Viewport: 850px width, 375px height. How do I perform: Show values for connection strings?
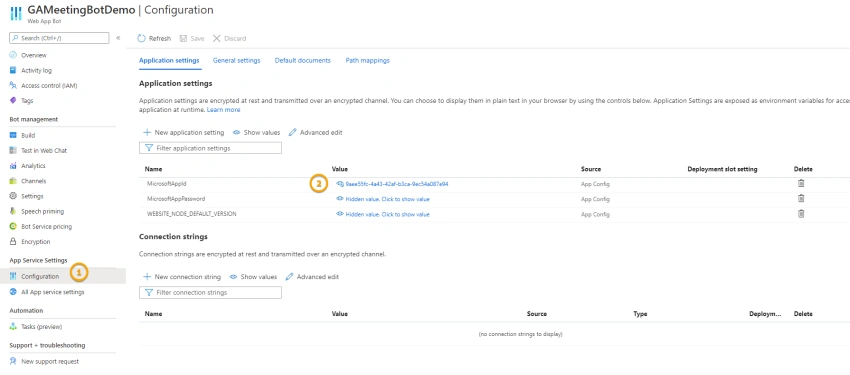[x=253, y=277]
